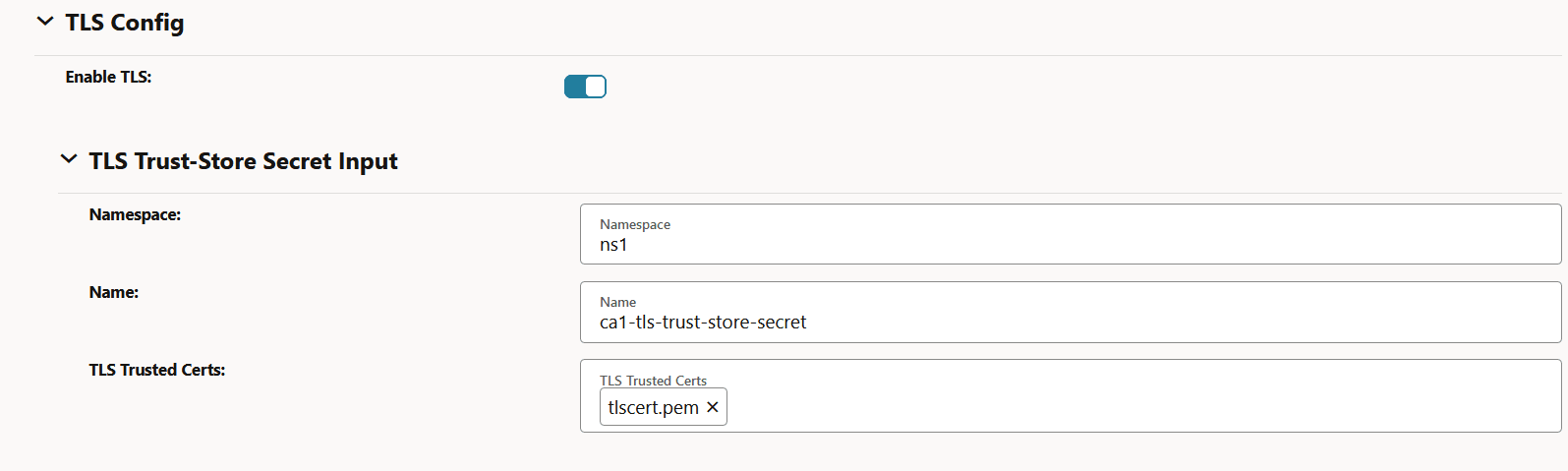The image size is (1568, 471).
Task: Click the 'ns1' namespace value text
Action: [613, 245]
